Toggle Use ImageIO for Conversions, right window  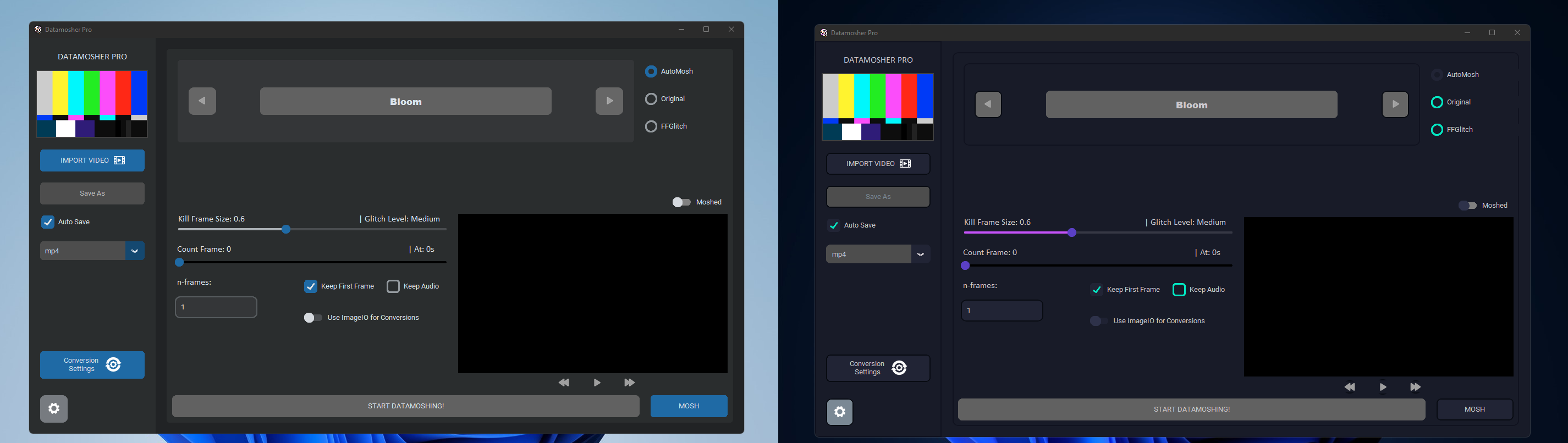[x=1099, y=320]
